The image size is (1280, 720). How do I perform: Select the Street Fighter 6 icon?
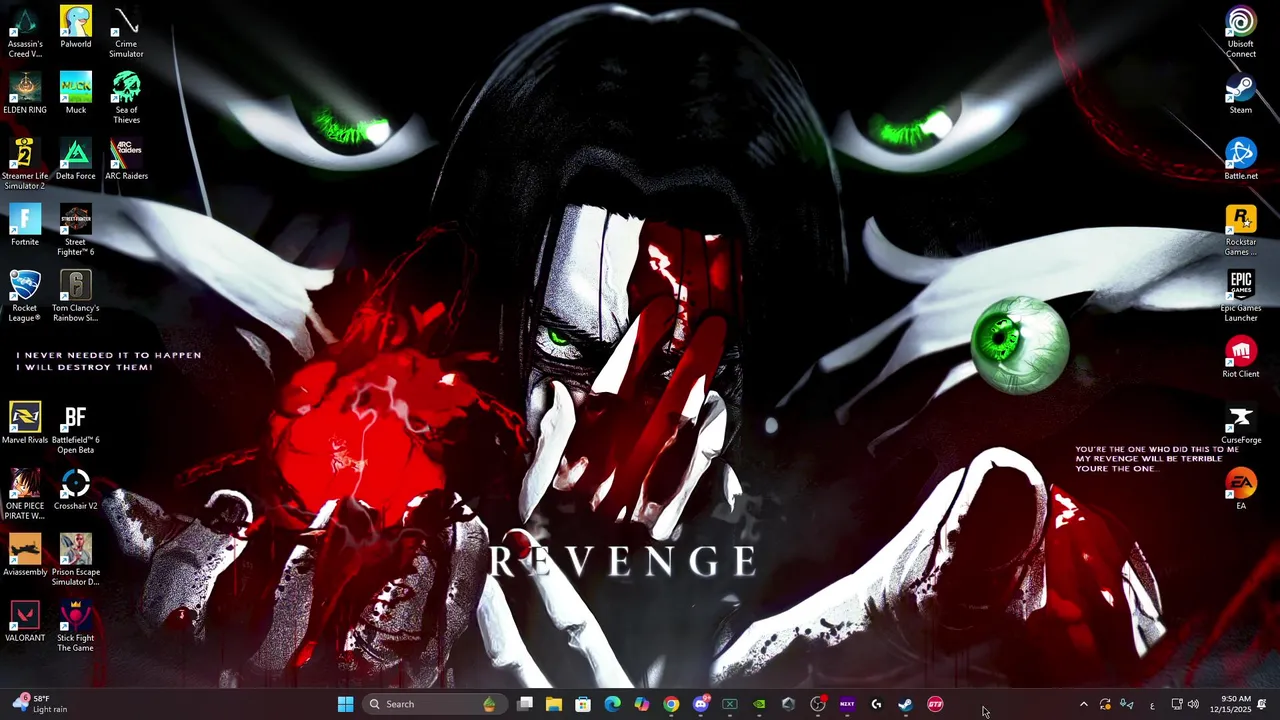(x=76, y=230)
